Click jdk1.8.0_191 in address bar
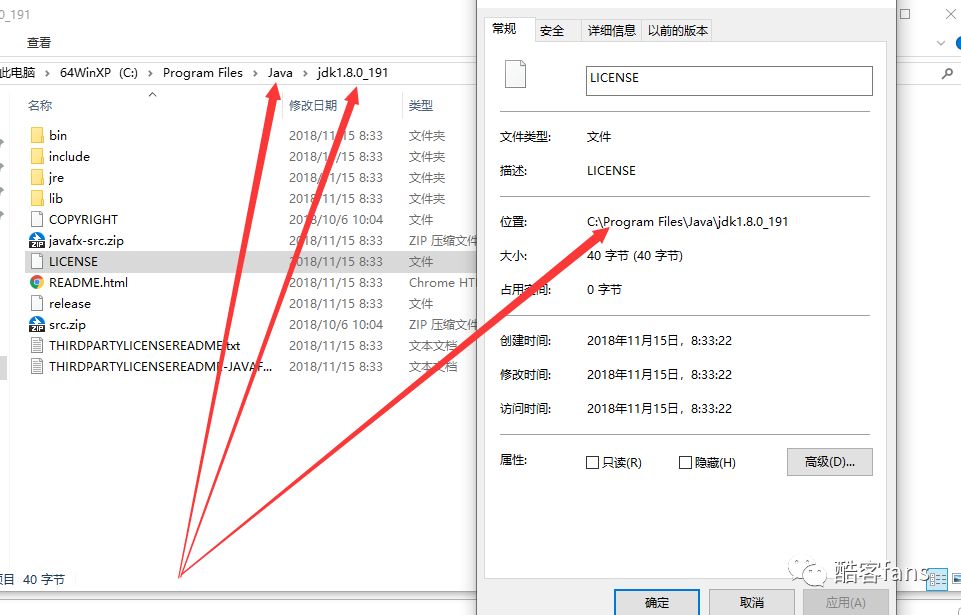This screenshot has height=615, width=961. (x=352, y=72)
